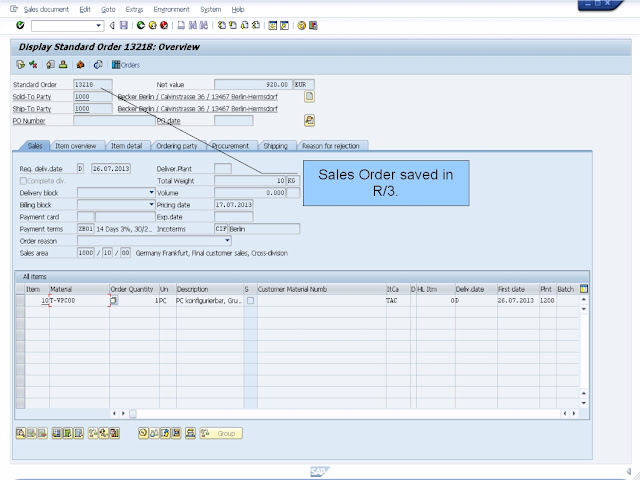Click the Req. deliv.date field 26.07.2013
Screen dimensions: 640x480
point(111,168)
